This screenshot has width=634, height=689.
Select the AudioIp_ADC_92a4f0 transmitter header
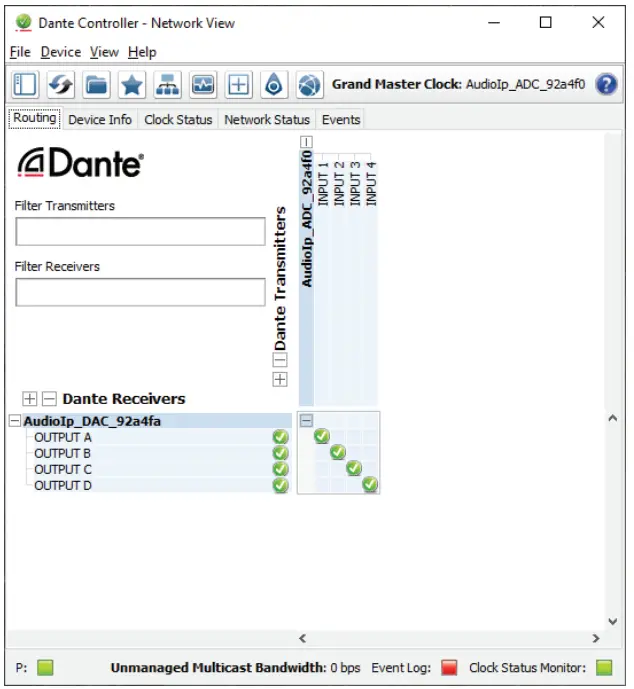click(x=307, y=278)
